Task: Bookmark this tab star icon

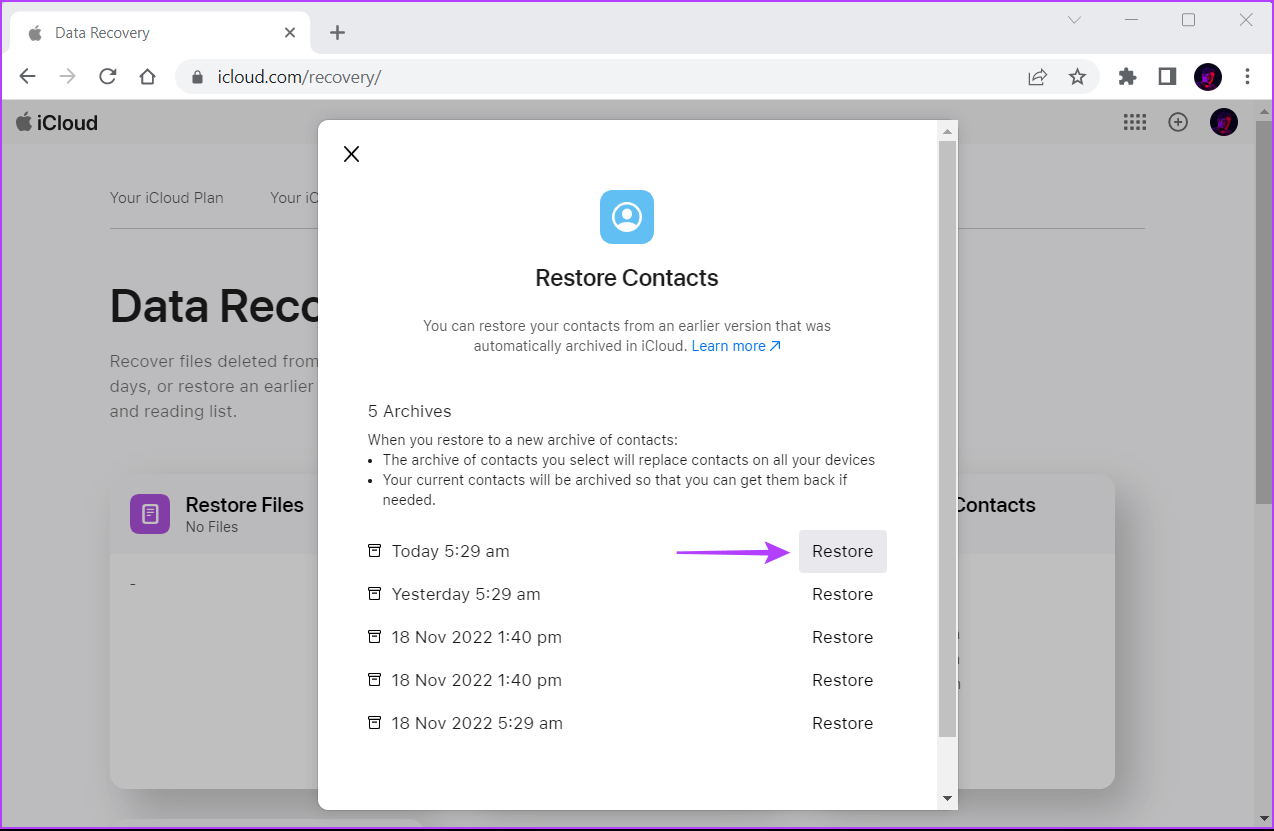Action: point(1077,77)
